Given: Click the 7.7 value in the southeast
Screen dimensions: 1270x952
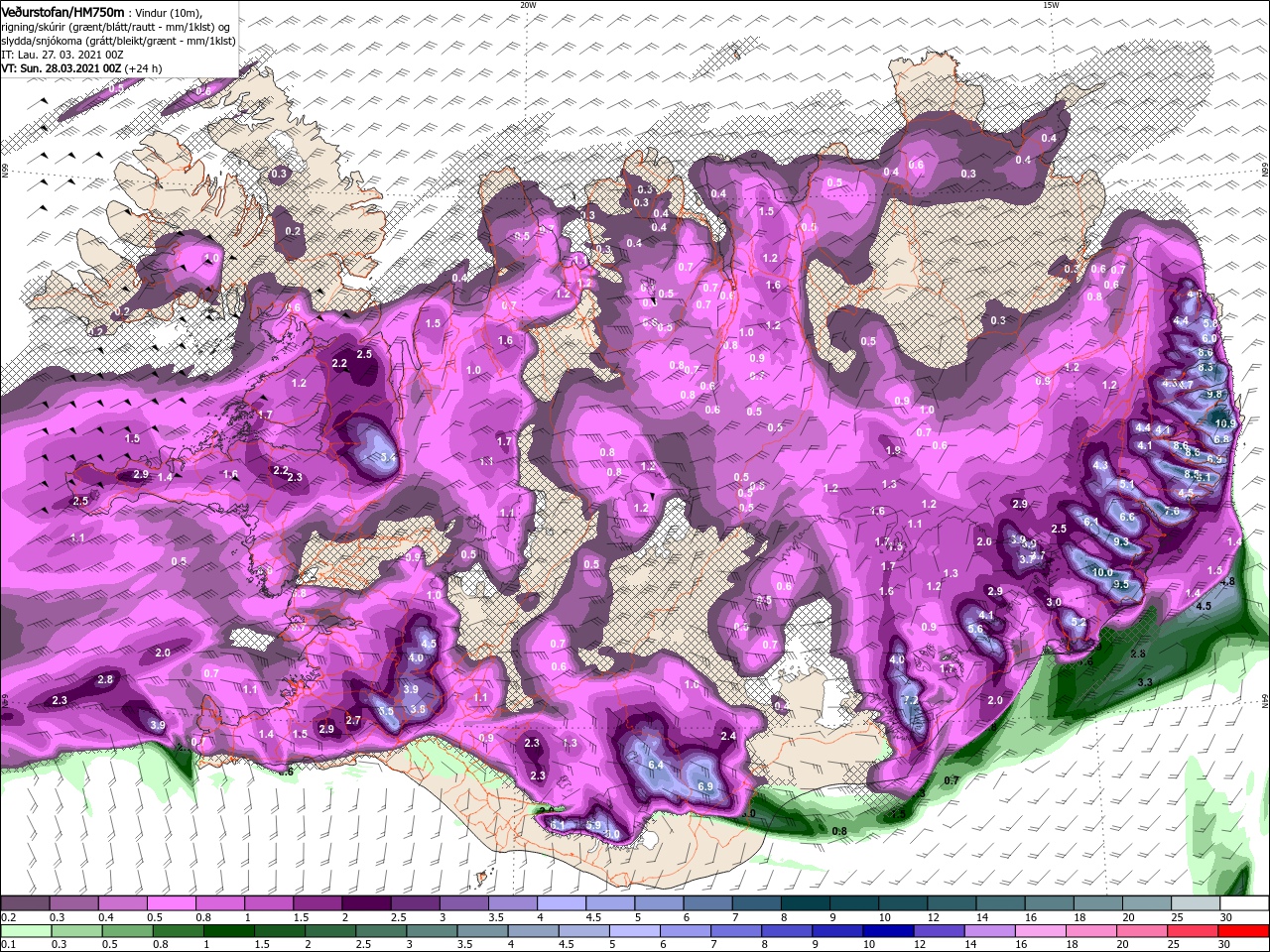Looking at the screenshot, I should point(912,701).
